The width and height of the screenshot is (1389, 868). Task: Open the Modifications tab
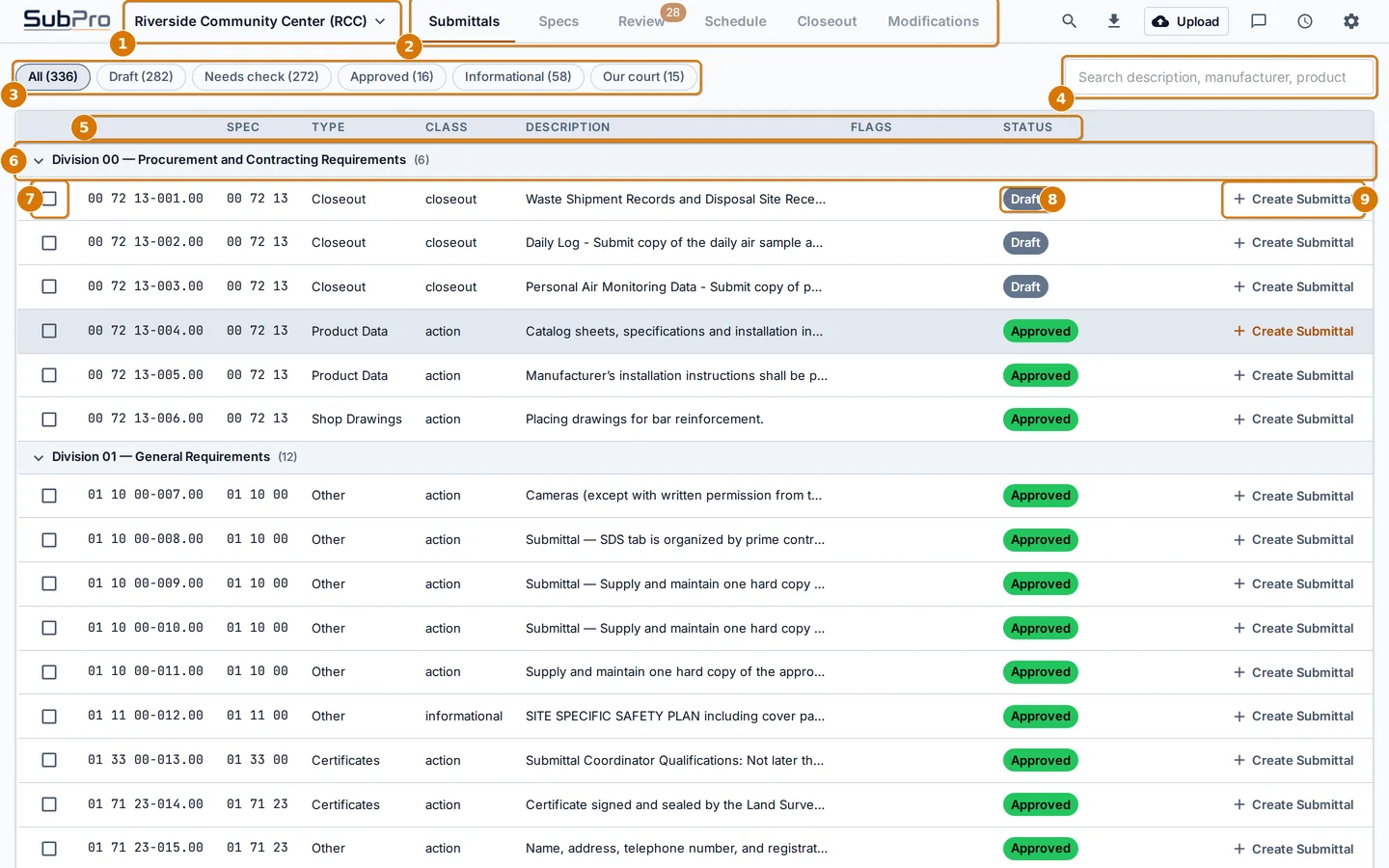click(x=933, y=21)
